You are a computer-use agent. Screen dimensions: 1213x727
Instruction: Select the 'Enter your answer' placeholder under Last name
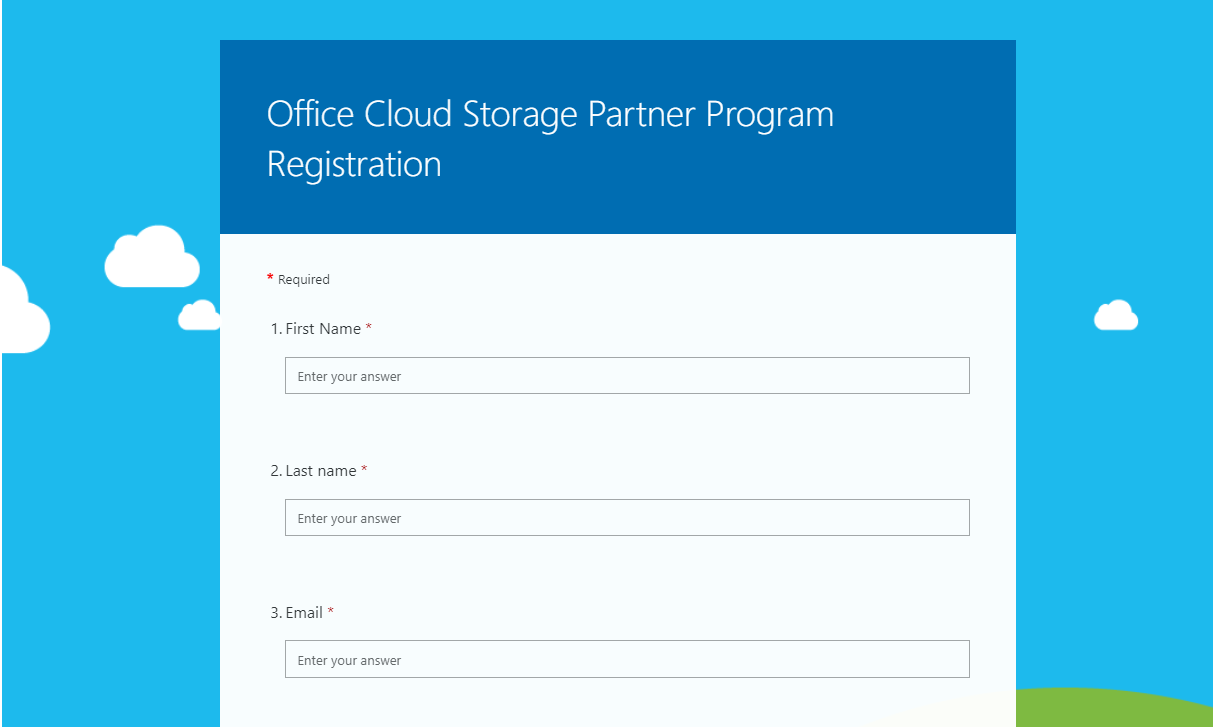click(x=350, y=518)
